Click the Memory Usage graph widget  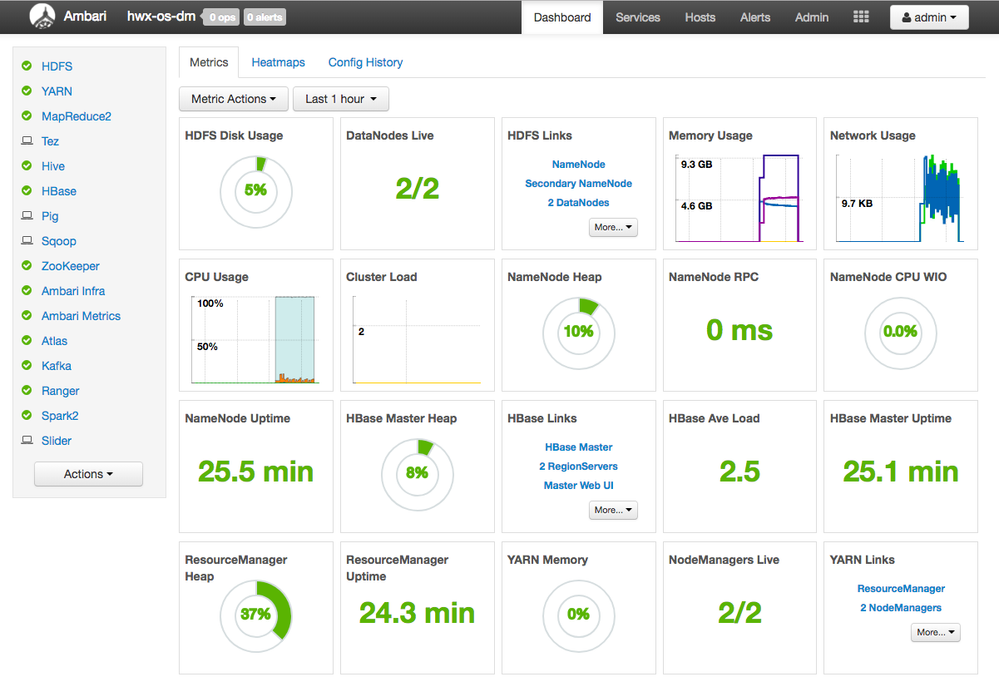(739, 198)
